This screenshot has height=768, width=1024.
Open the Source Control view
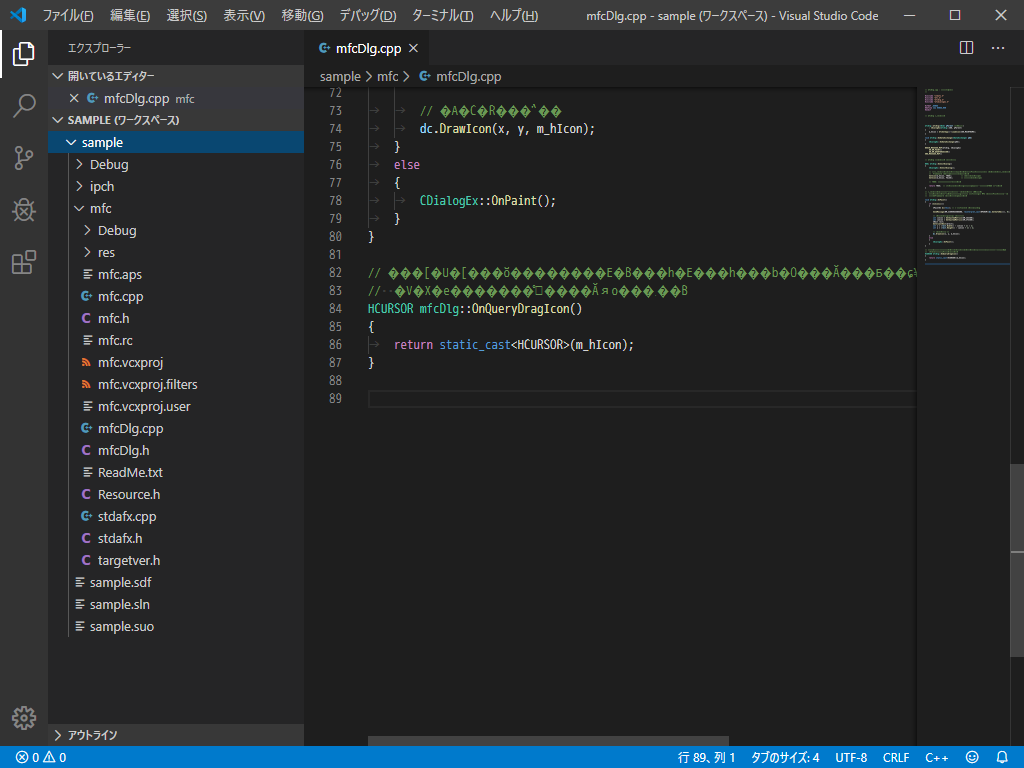coord(24,158)
